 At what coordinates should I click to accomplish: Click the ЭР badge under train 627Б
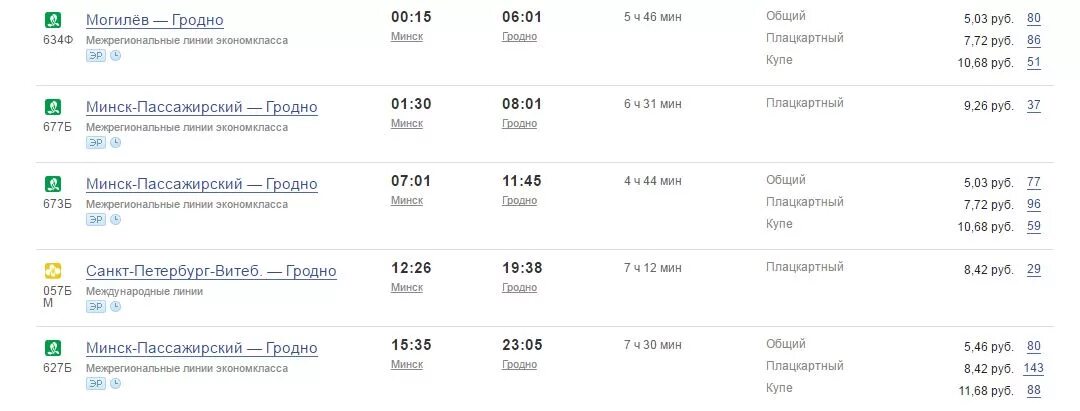pos(96,383)
